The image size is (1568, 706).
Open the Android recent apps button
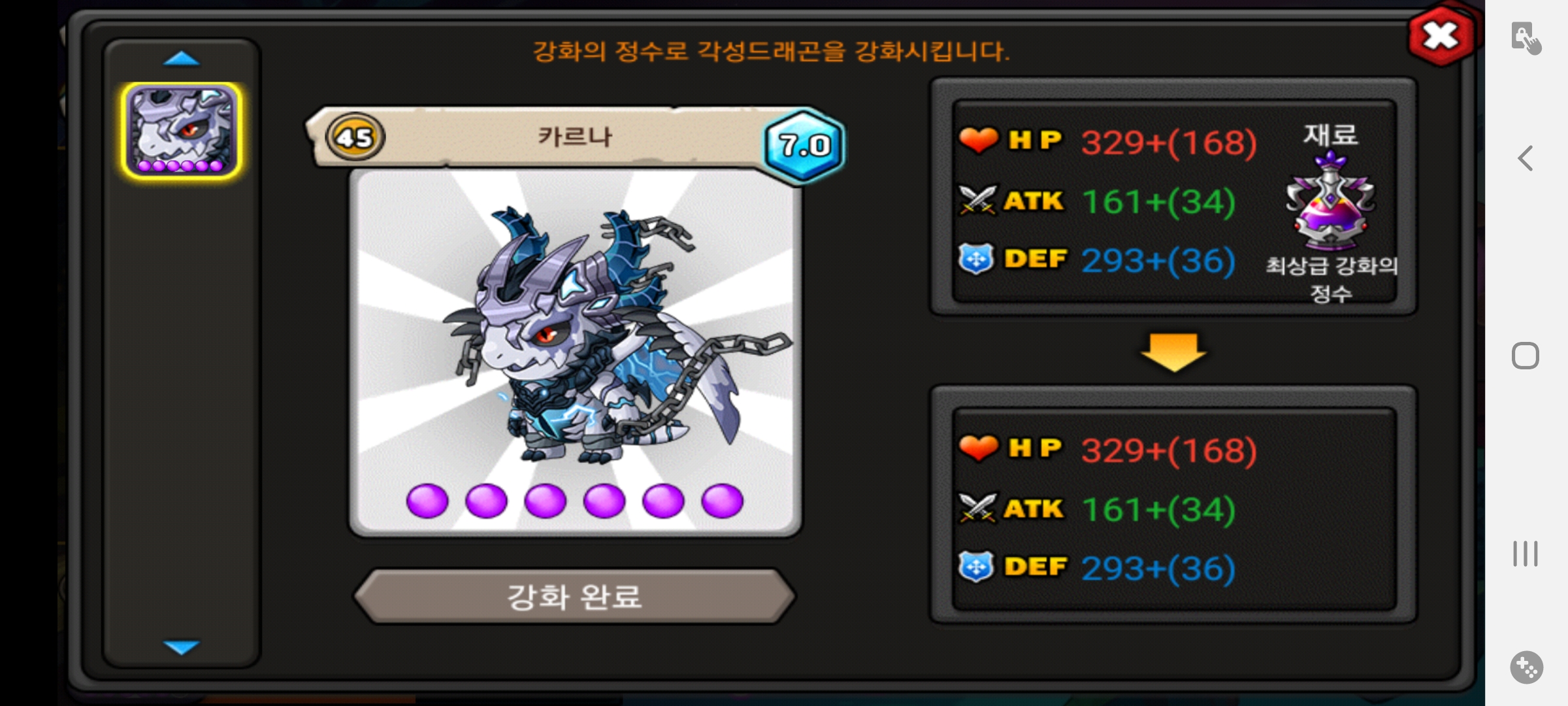[1526, 554]
